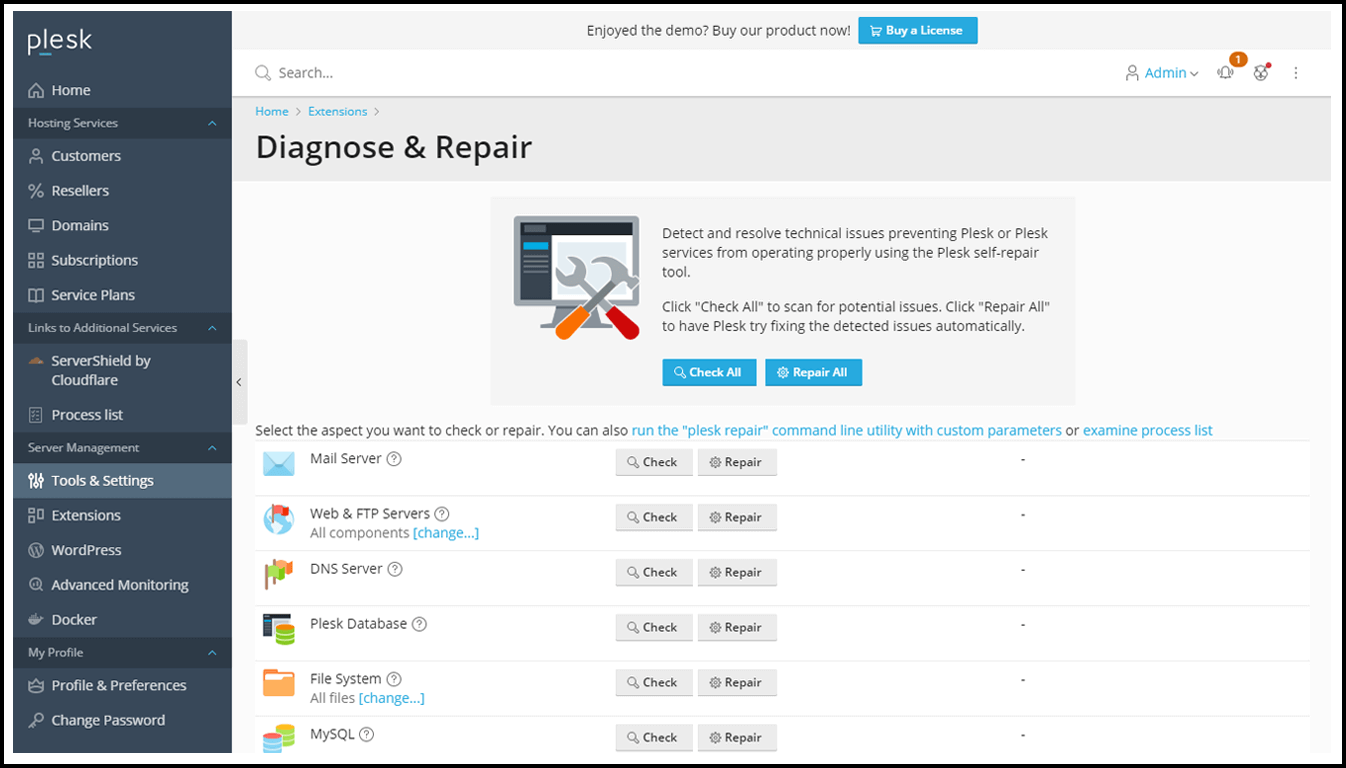Click the DNS Server flags icon

(278, 574)
